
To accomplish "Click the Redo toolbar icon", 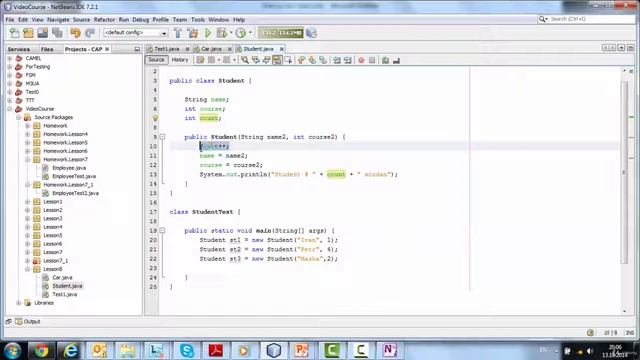I will (90, 33).
